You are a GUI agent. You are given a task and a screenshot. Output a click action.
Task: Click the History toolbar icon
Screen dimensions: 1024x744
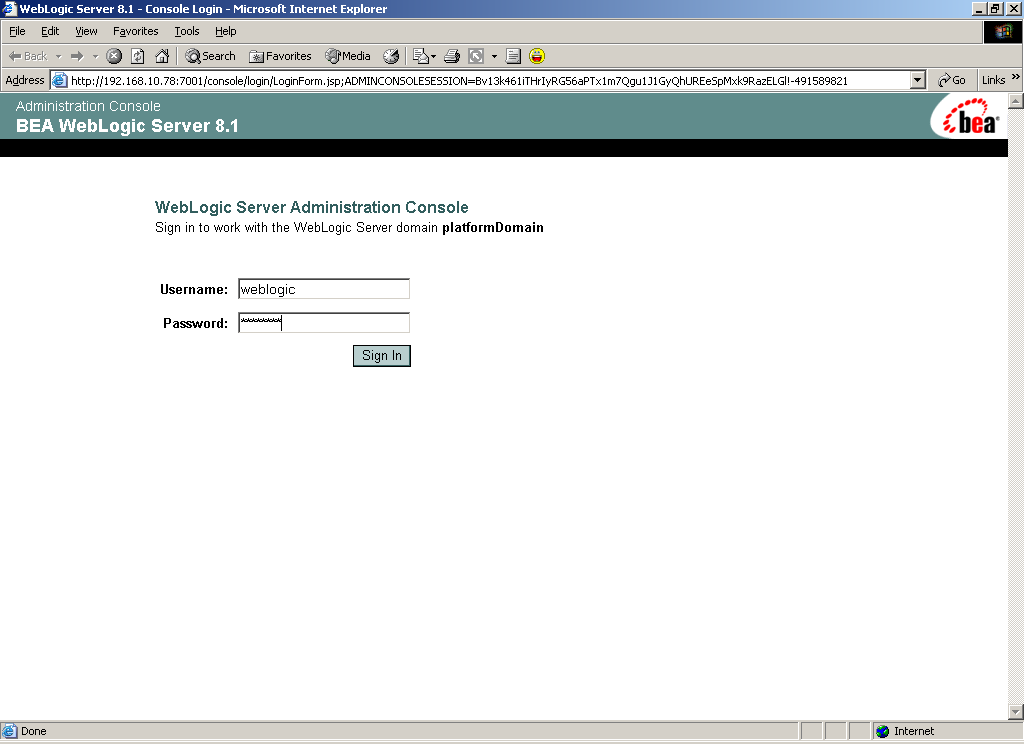tap(391, 56)
